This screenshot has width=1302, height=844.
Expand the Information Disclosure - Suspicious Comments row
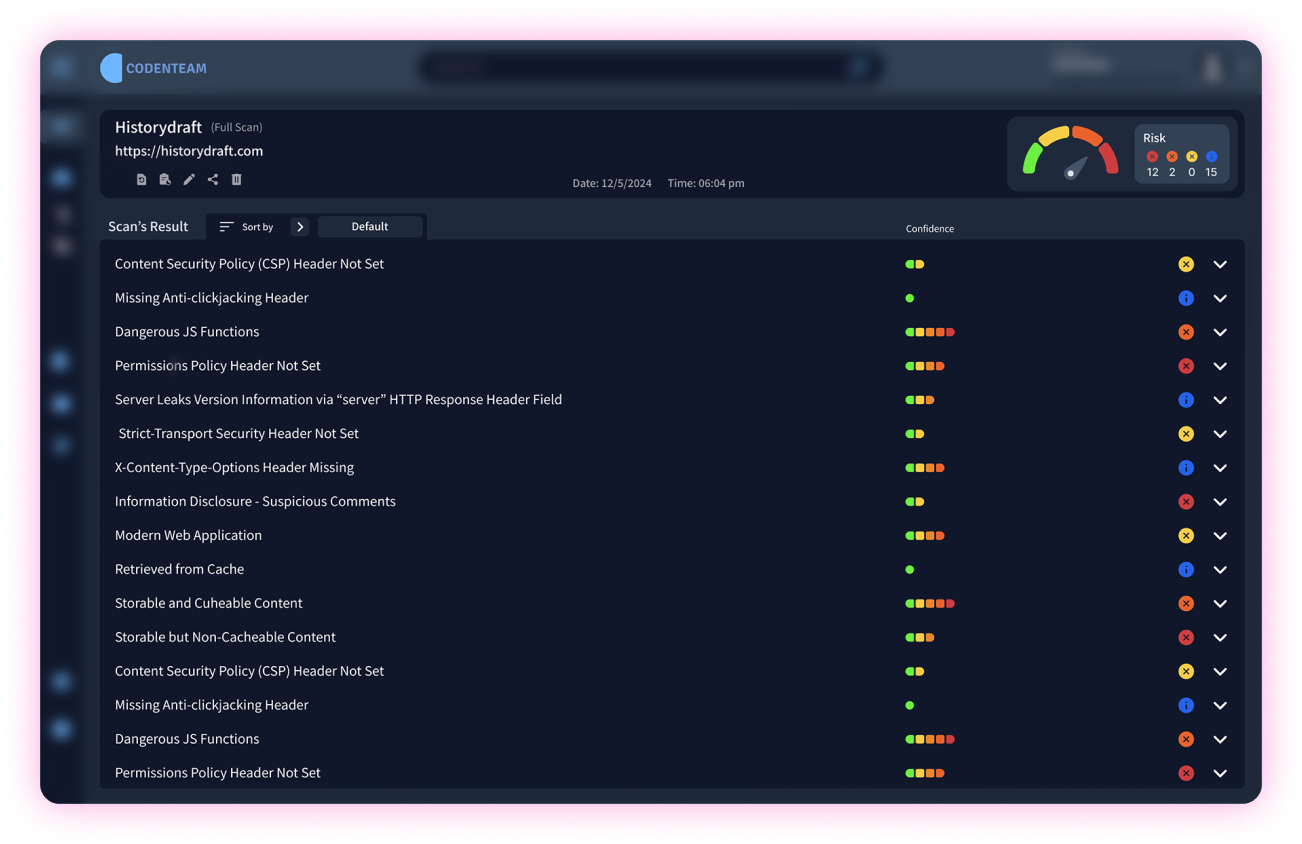[1220, 502]
